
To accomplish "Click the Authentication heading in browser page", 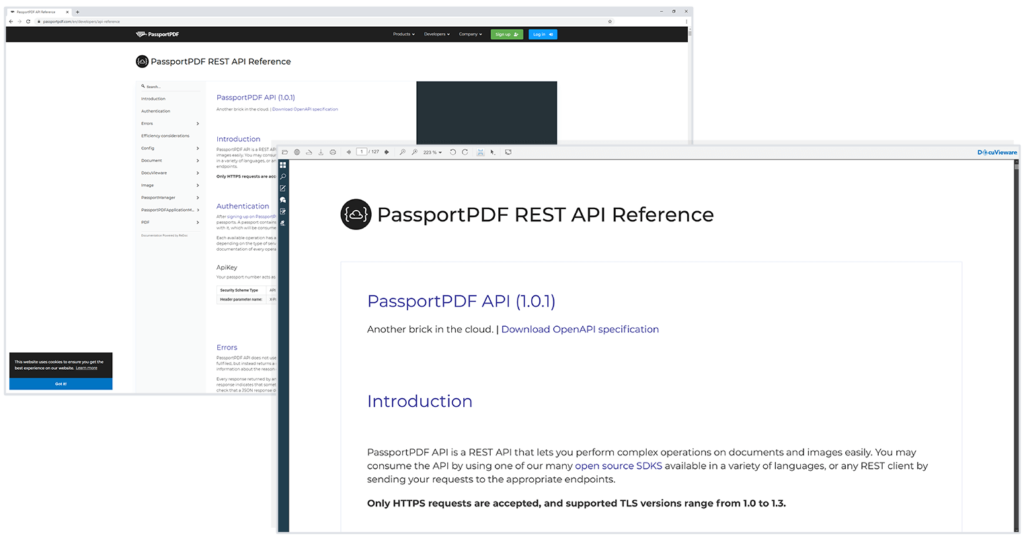I will (242, 206).
